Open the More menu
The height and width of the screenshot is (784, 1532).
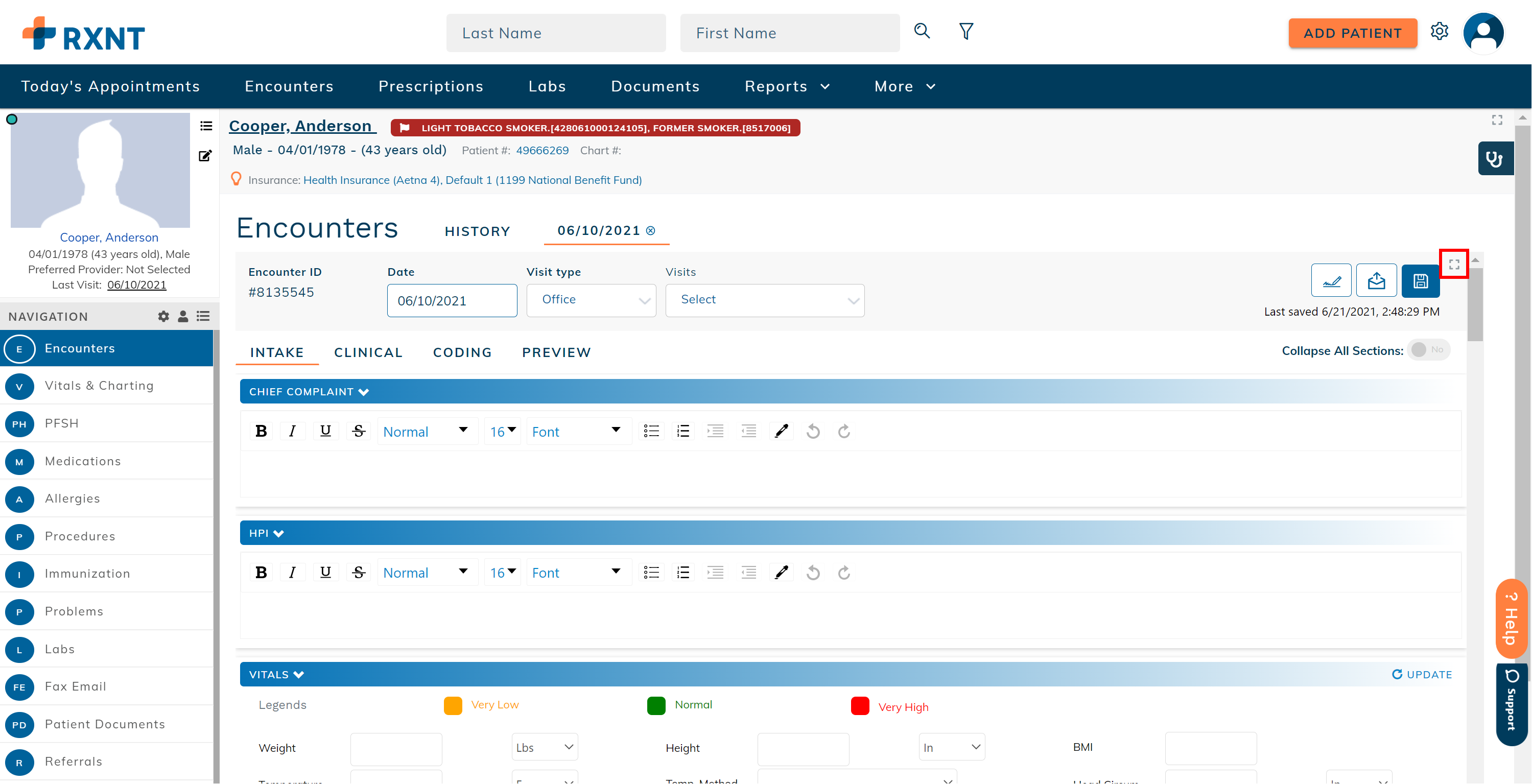pos(905,86)
